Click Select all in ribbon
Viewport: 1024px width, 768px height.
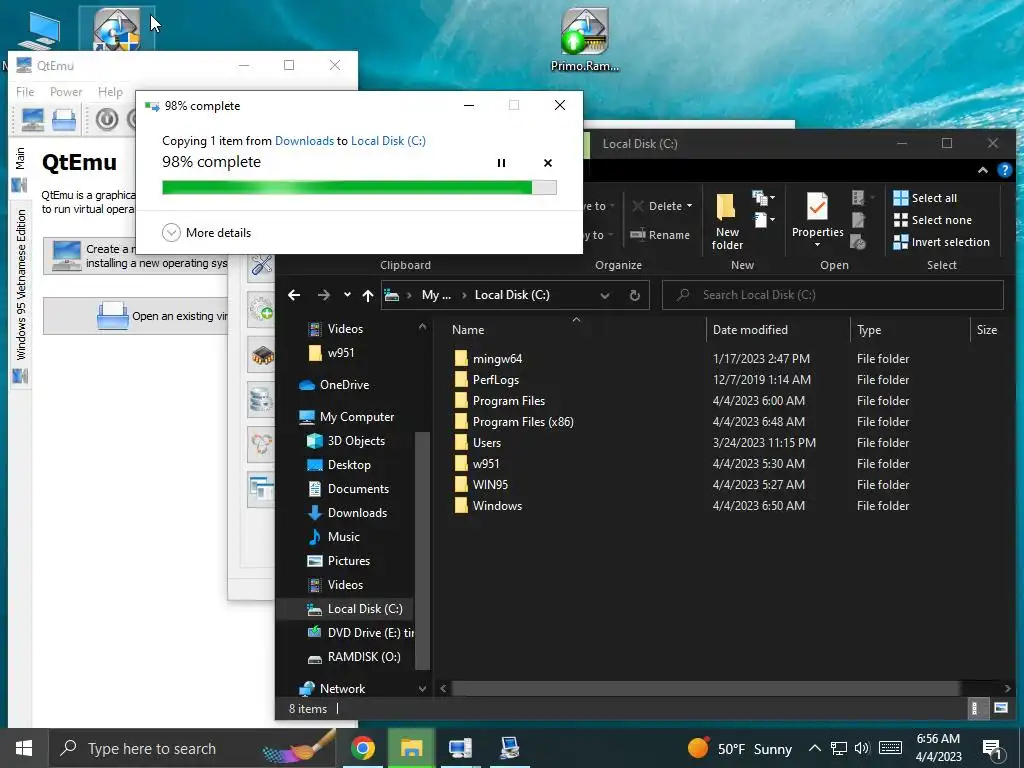[x=925, y=198]
